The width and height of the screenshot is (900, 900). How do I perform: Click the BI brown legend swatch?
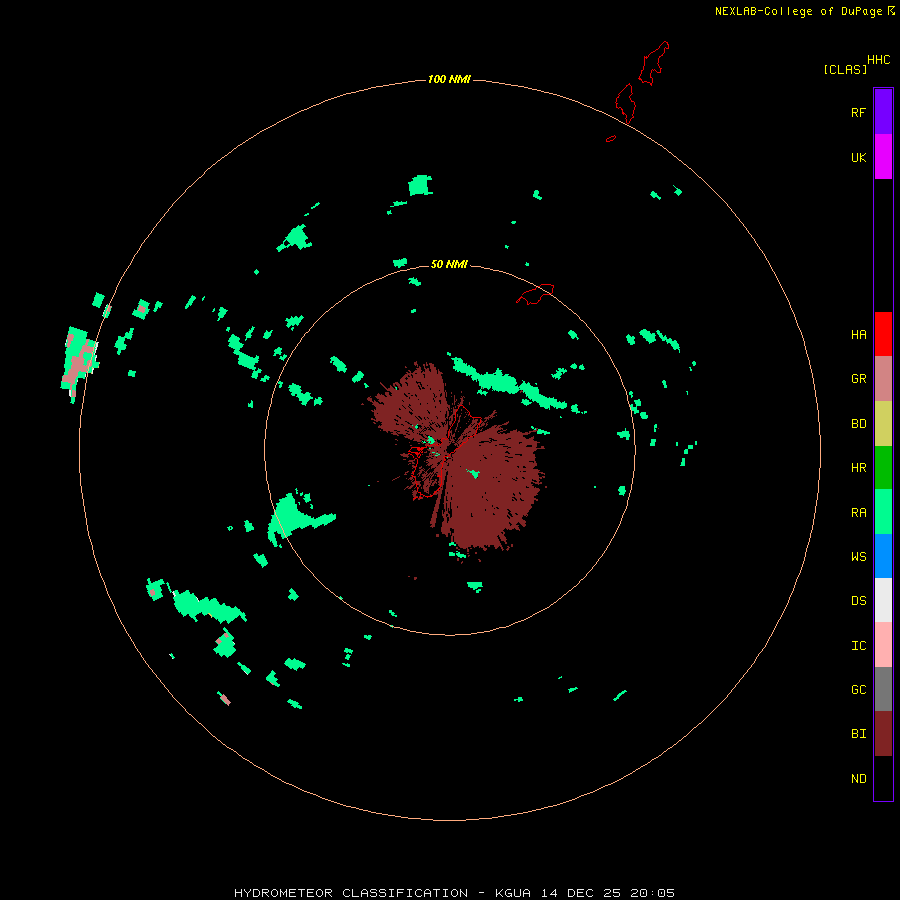coord(883,734)
